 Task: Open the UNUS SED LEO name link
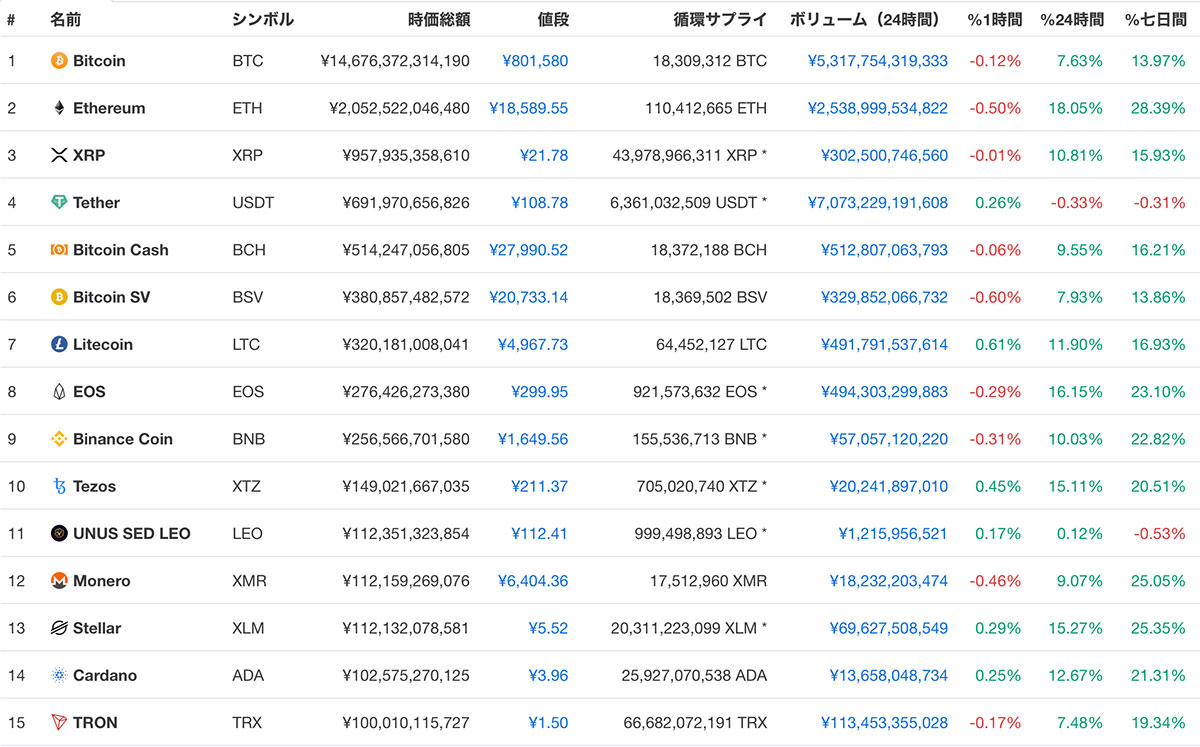[x=132, y=533]
